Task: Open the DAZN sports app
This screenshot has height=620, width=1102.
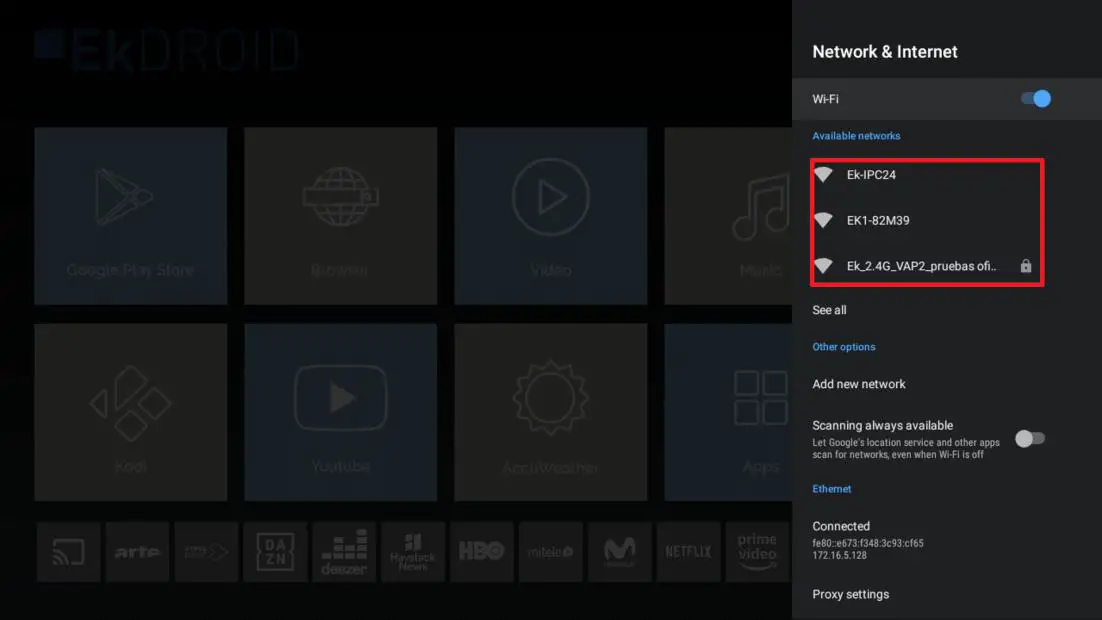Action: pyautogui.click(x=275, y=551)
